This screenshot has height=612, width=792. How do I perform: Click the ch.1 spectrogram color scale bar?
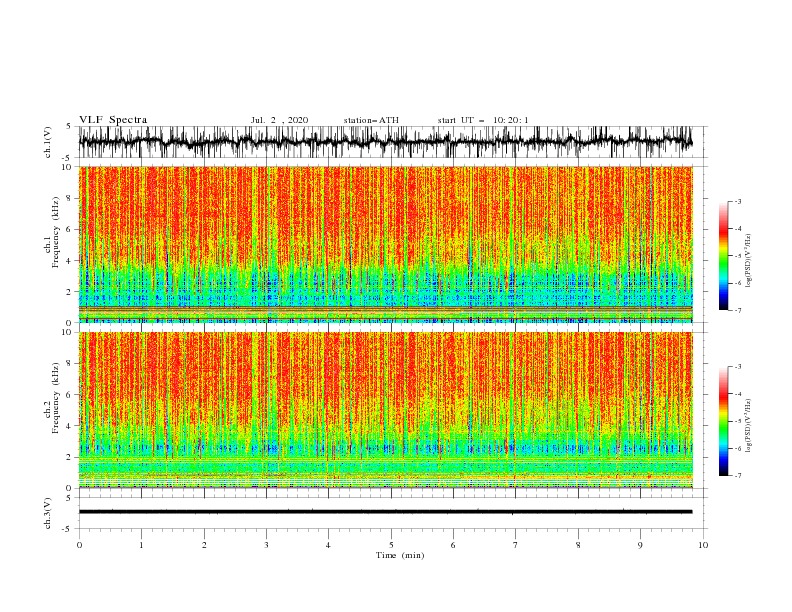tap(723, 256)
